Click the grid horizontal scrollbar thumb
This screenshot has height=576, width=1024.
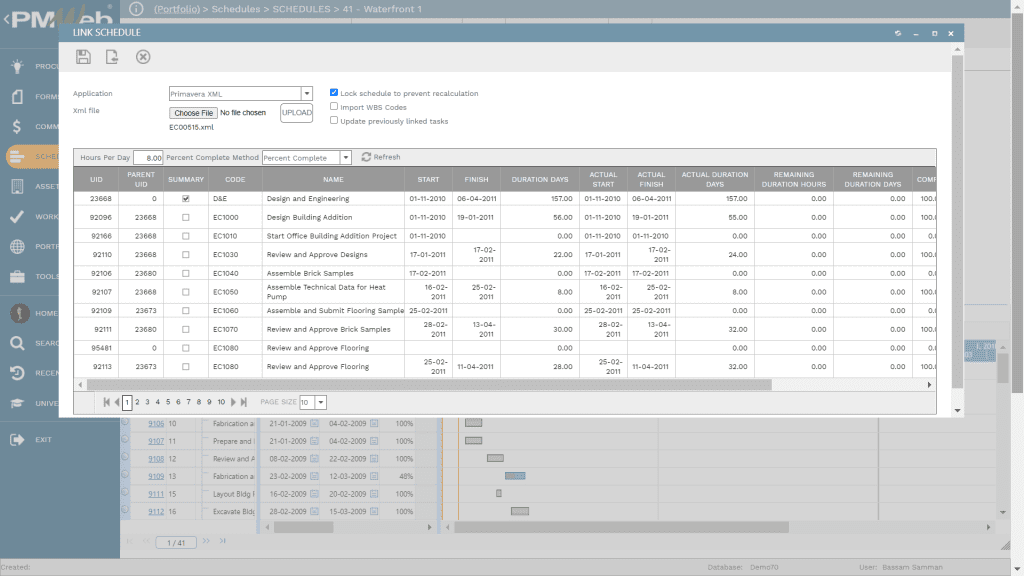tap(429, 385)
